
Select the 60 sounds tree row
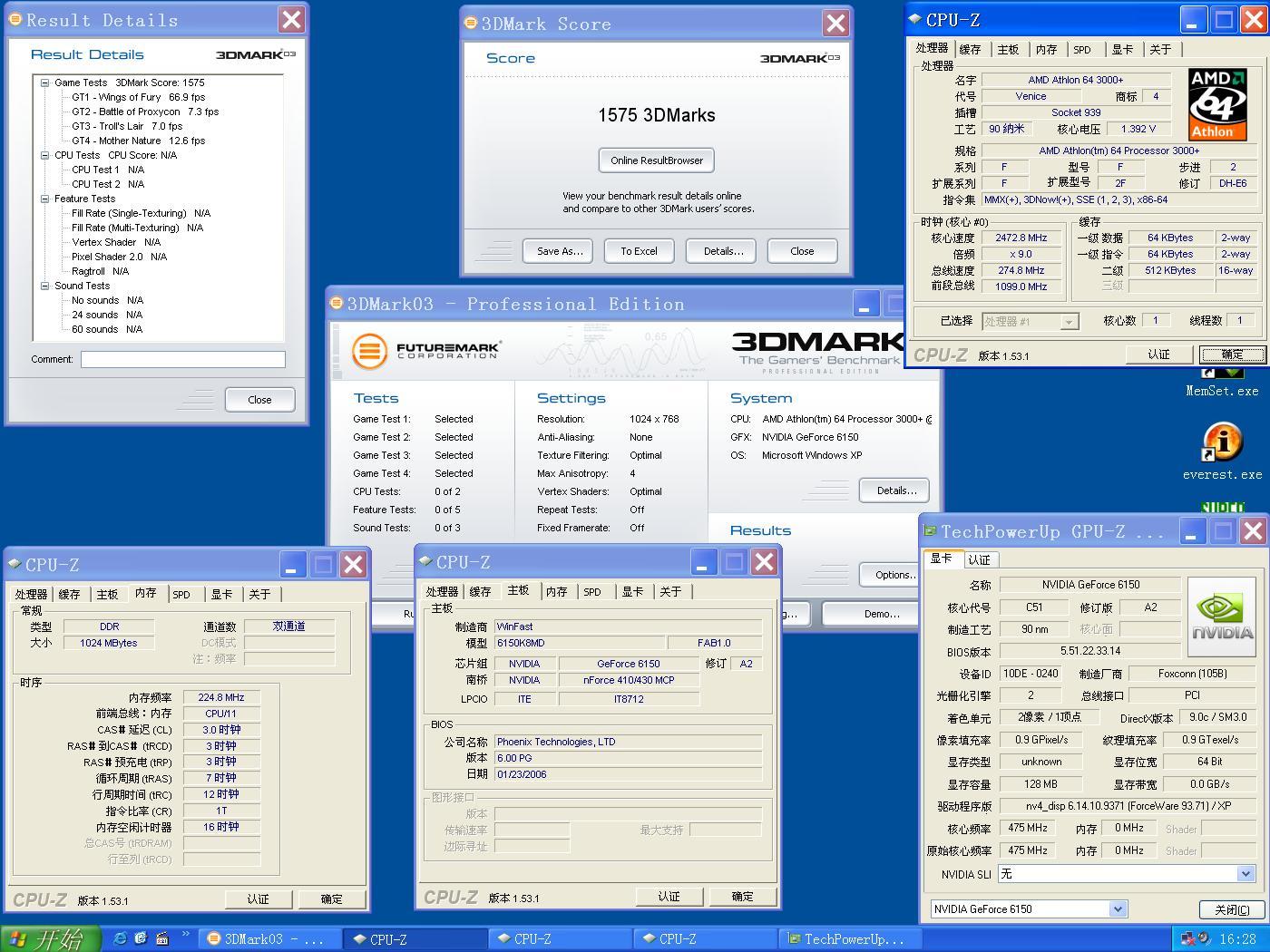point(107,329)
